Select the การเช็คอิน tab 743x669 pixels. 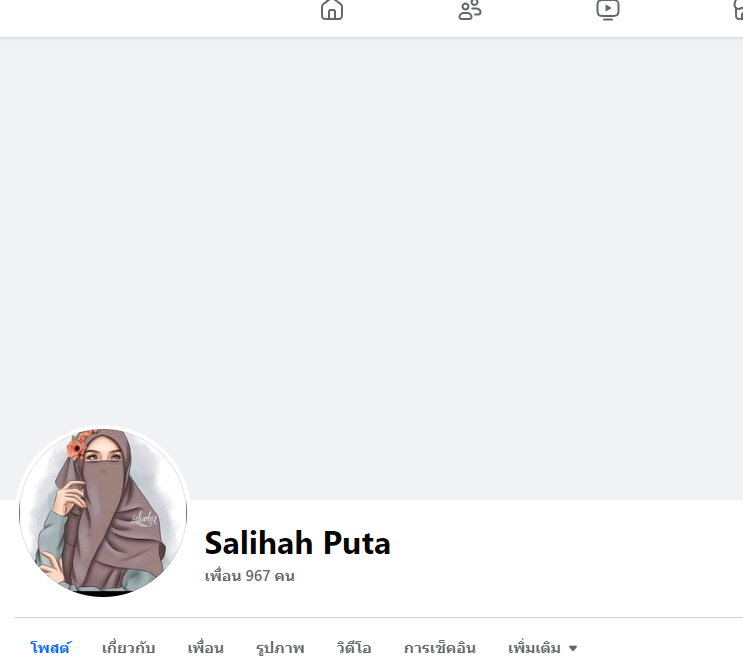coord(440,648)
